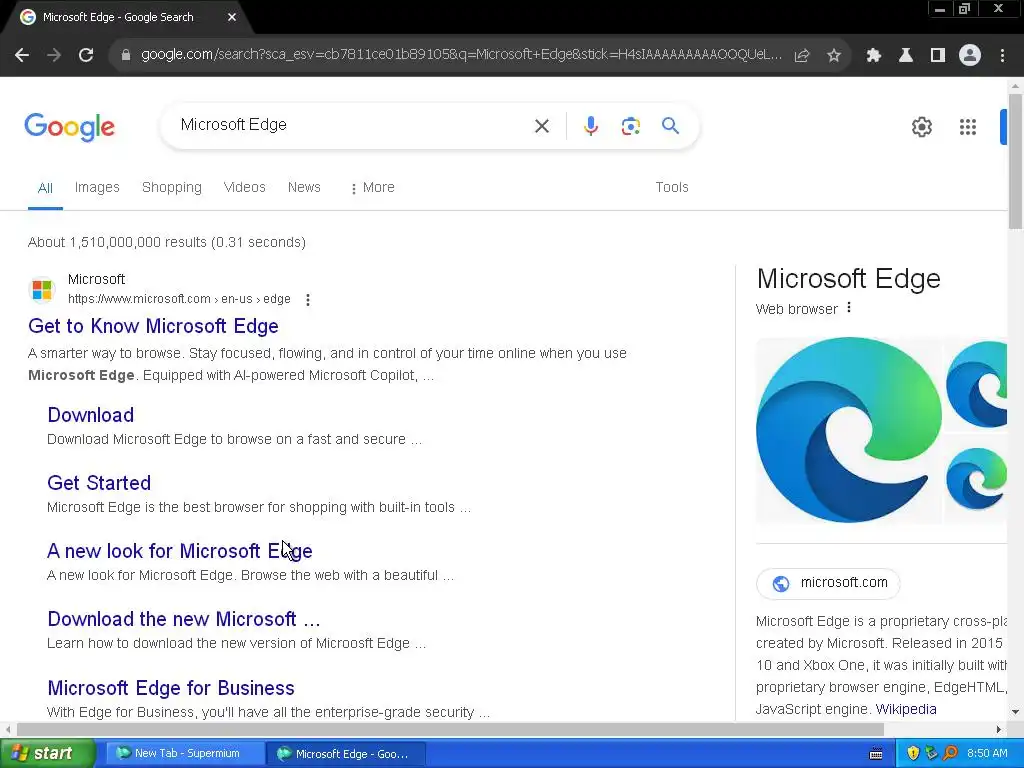Image resolution: width=1024 pixels, height=768 pixels.
Task: Clear the search box text
Action: click(x=542, y=126)
